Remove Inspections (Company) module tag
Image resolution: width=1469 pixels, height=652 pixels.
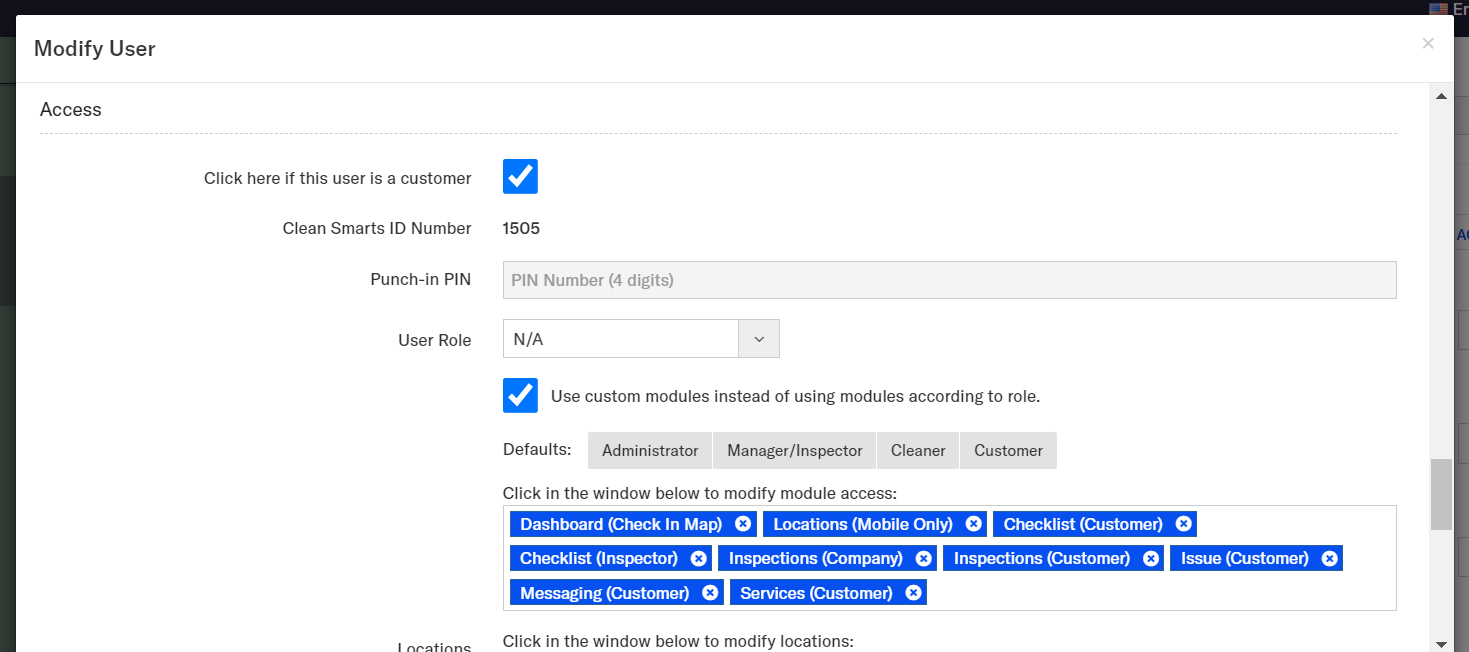click(x=923, y=559)
